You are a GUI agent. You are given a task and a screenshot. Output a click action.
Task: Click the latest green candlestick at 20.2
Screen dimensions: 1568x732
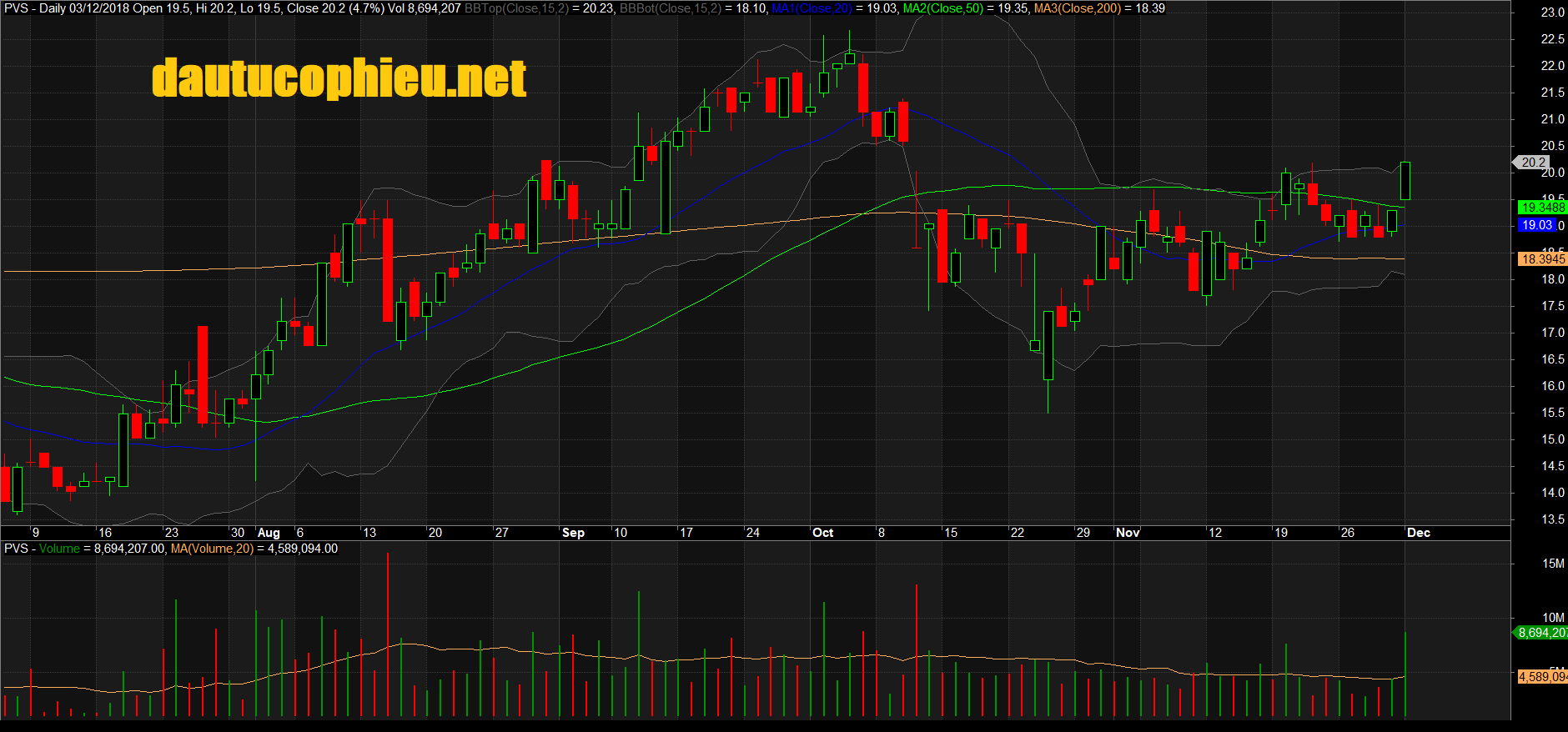point(1405,181)
